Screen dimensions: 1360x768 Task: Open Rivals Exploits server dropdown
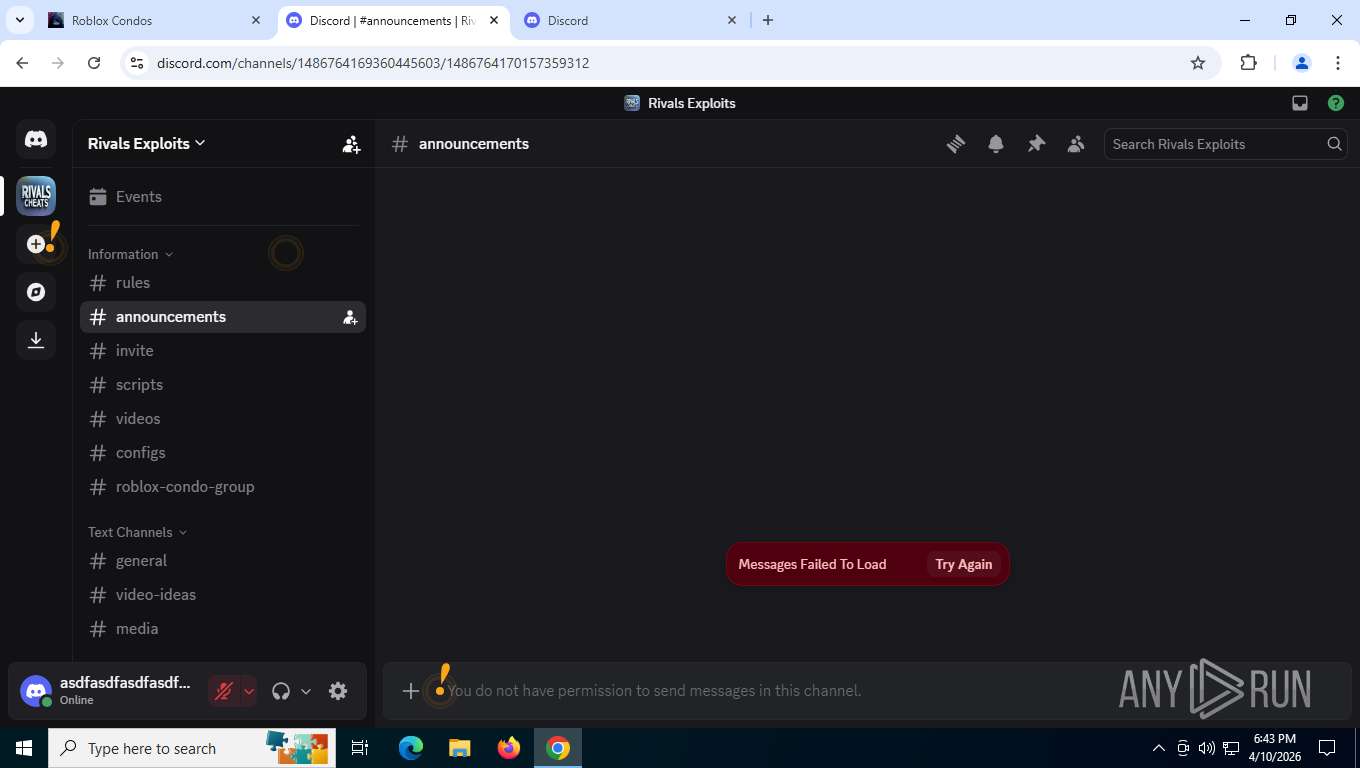(x=147, y=144)
